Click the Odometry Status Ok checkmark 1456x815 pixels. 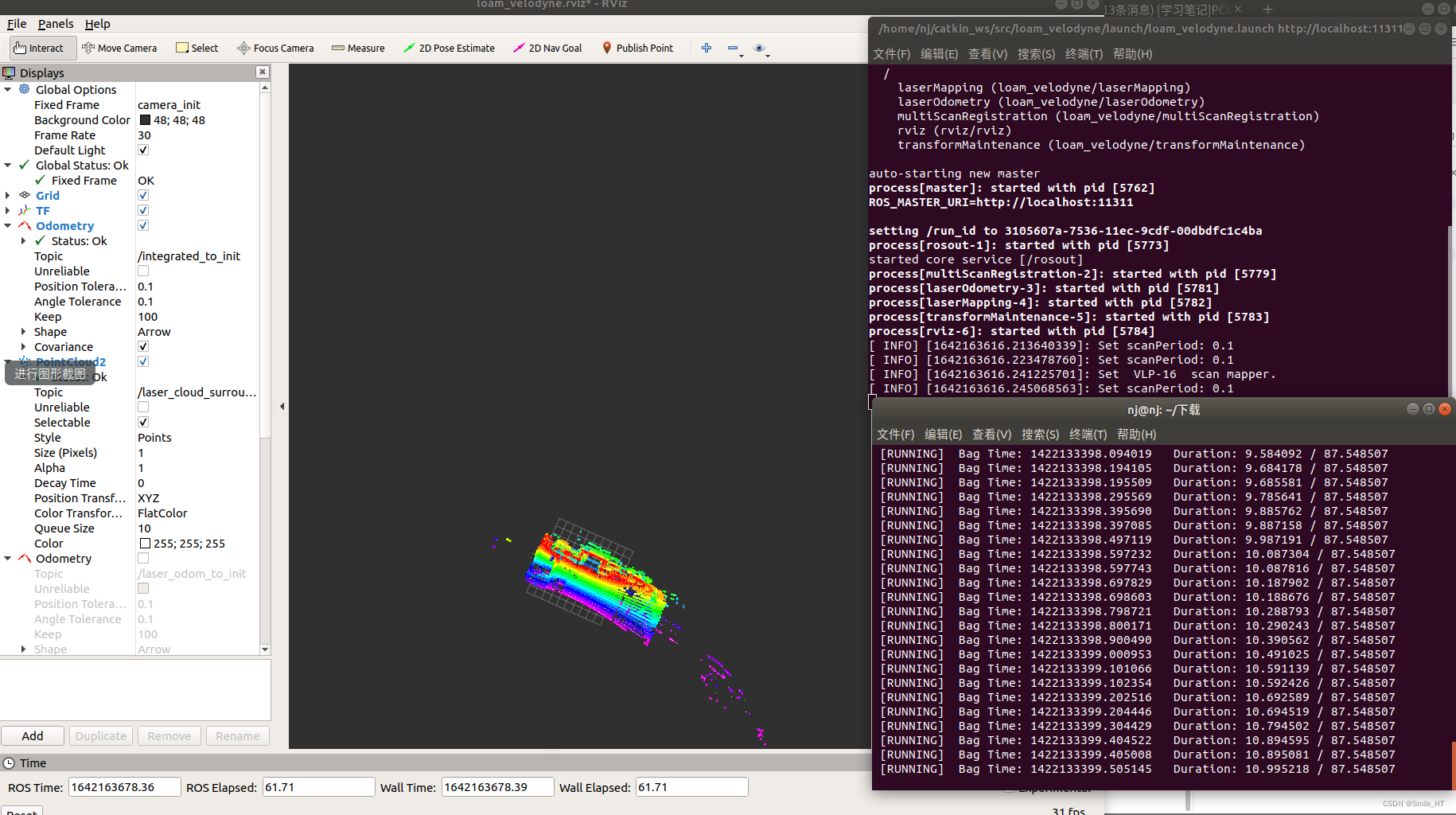pos(41,240)
